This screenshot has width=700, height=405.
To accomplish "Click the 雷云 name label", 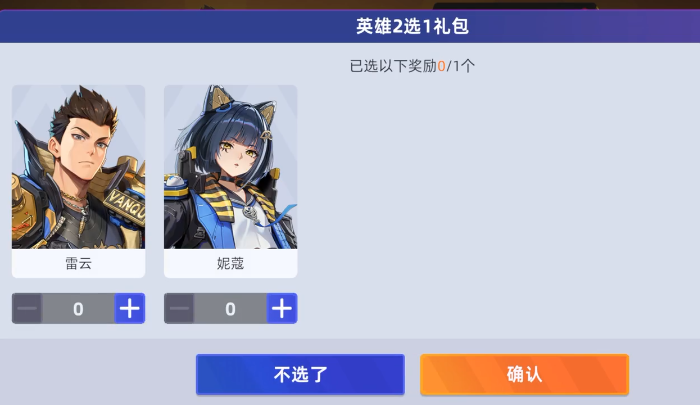I will pyautogui.click(x=79, y=263).
